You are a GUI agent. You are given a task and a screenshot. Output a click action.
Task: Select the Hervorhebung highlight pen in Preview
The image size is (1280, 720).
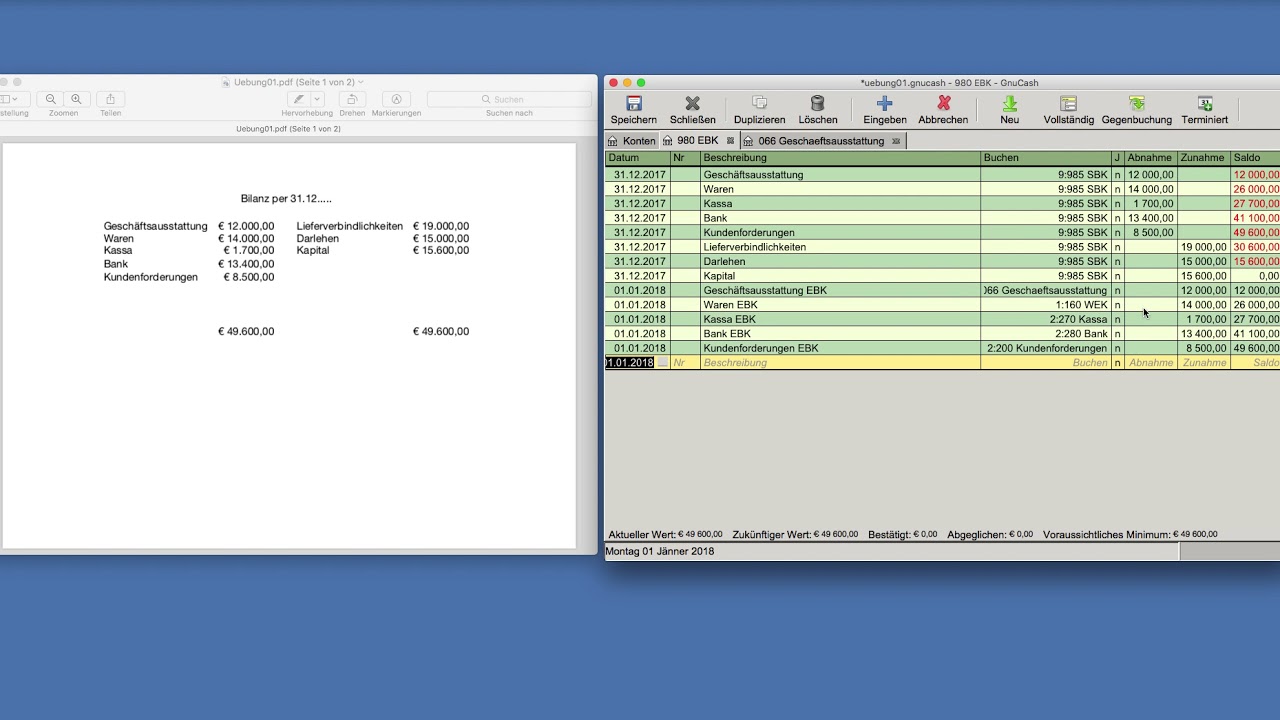pyautogui.click(x=298, y=99)
